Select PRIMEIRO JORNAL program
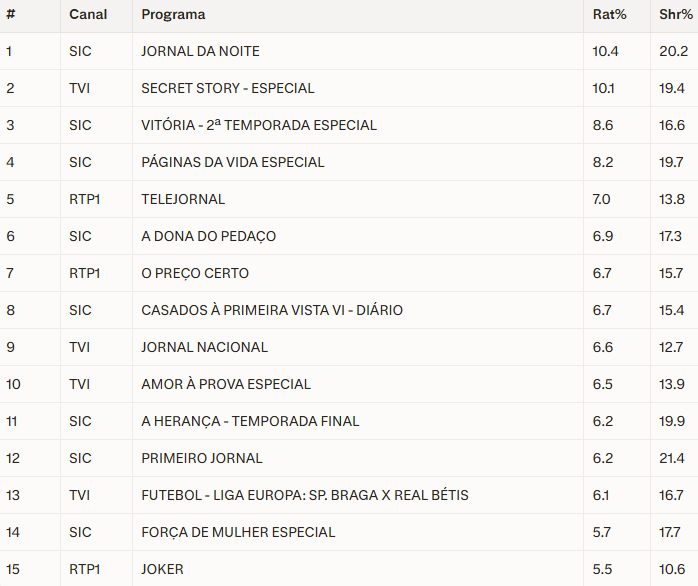 (x=201, y=458)
